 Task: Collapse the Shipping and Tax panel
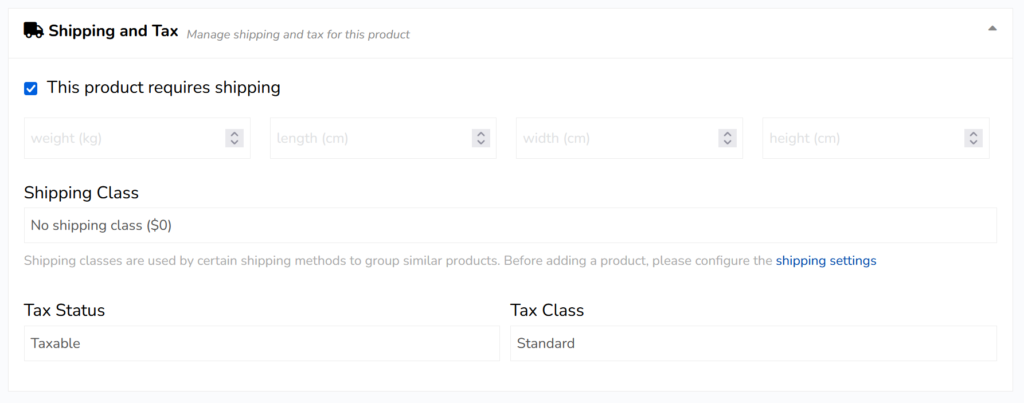[992, 29]
